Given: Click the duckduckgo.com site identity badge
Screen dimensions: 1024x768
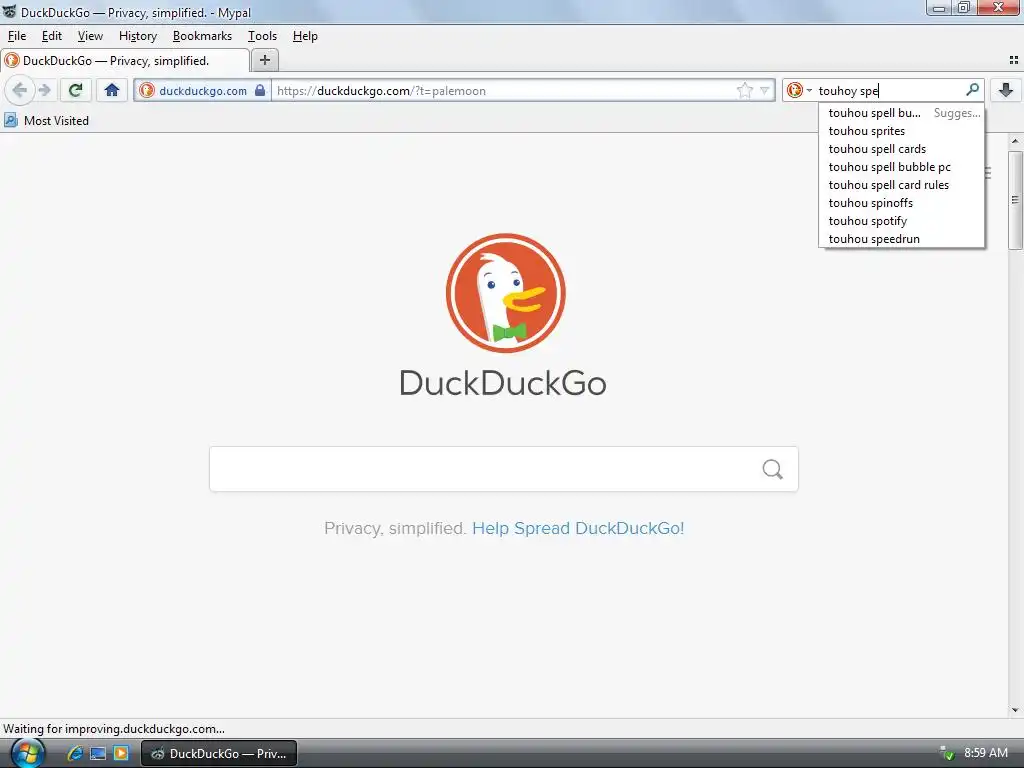Looking at the screenshot, I should tap(203, 91).
